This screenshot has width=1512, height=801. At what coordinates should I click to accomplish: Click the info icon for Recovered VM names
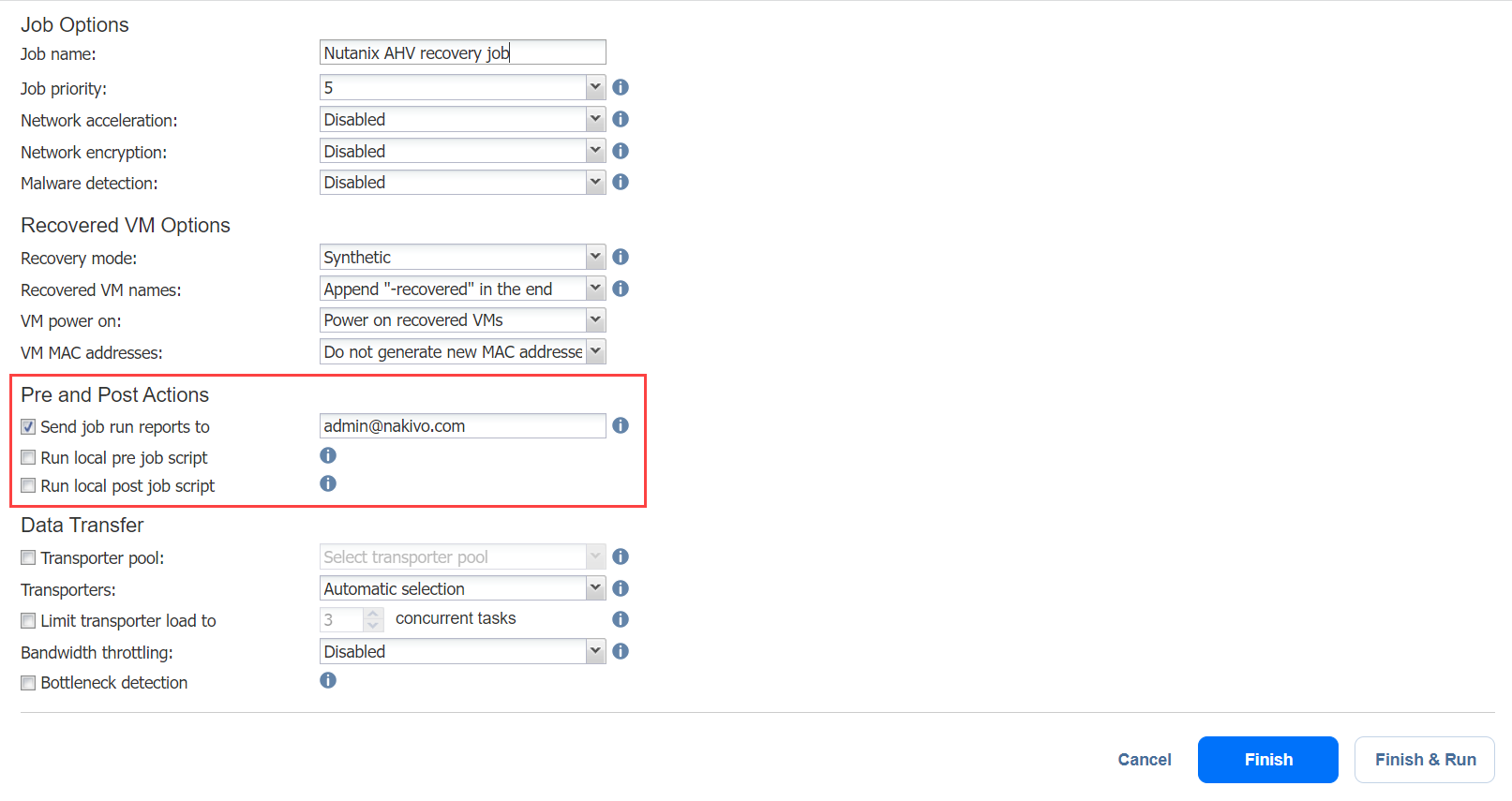(621, 289)
